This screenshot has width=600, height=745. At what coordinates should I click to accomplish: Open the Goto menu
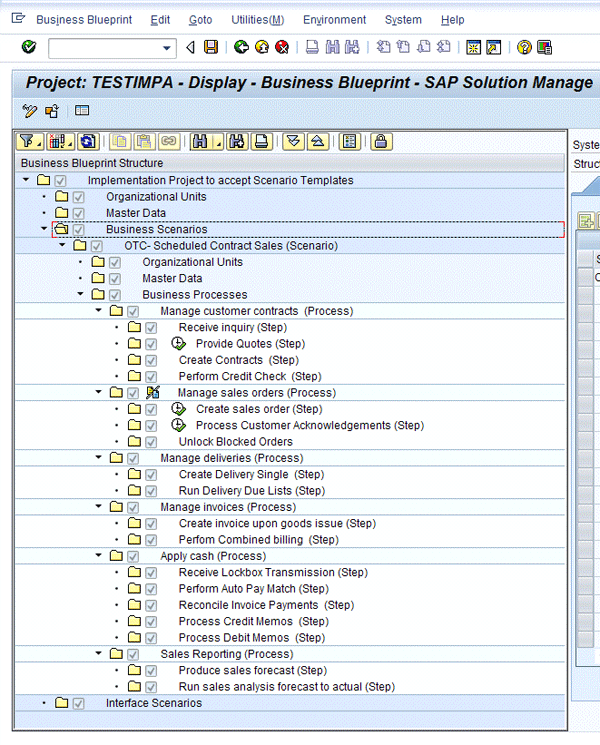(200, 20)
